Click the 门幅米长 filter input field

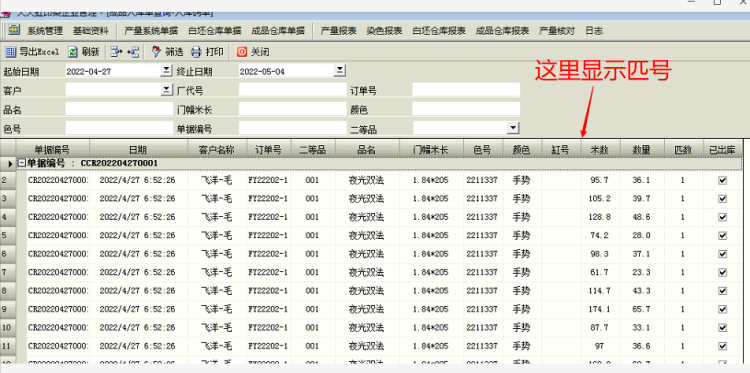[x=292, y=109]
